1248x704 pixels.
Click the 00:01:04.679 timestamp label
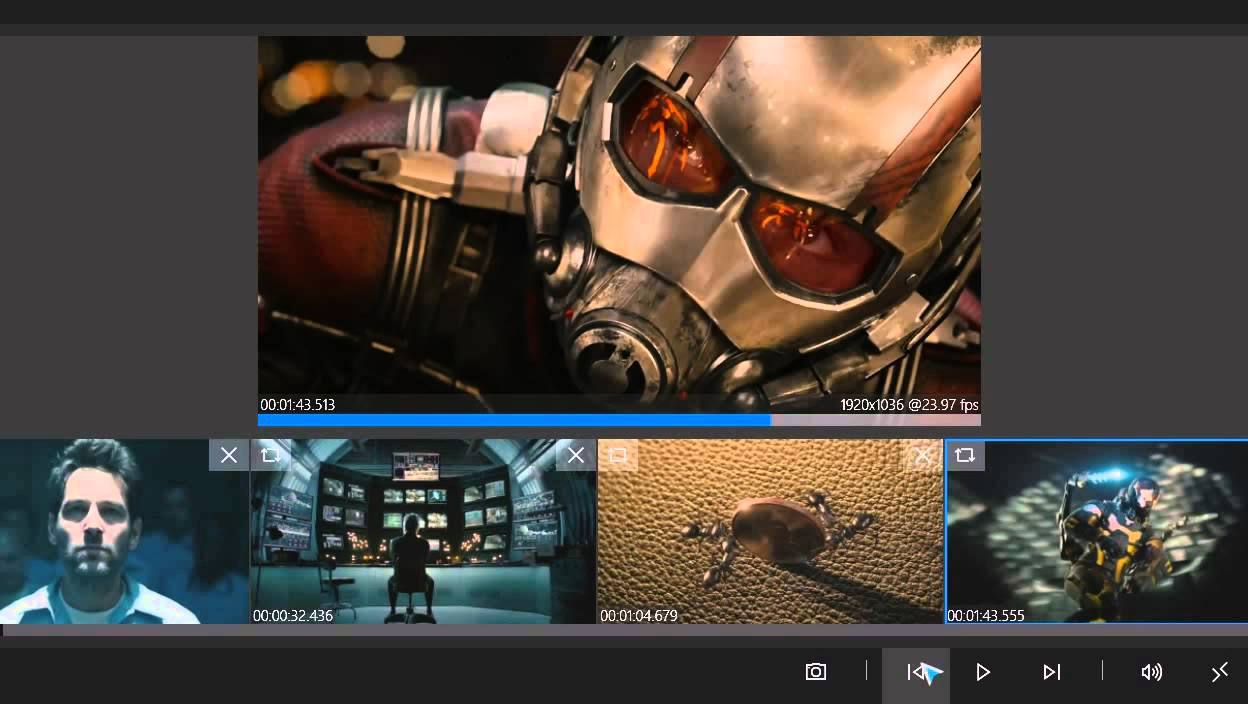point(639,616)
